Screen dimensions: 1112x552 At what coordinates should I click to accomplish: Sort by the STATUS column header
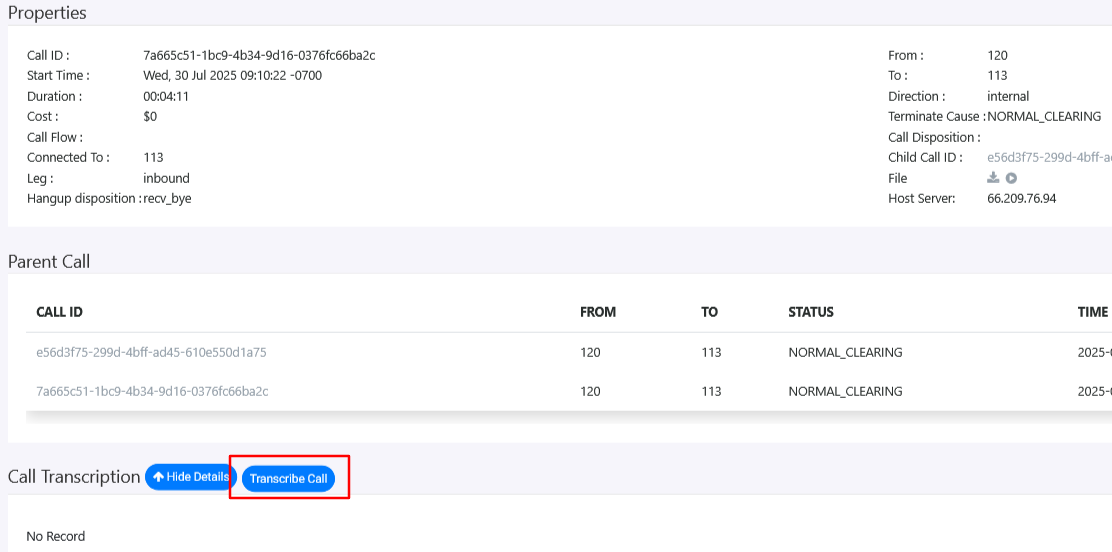pos(810,312)
